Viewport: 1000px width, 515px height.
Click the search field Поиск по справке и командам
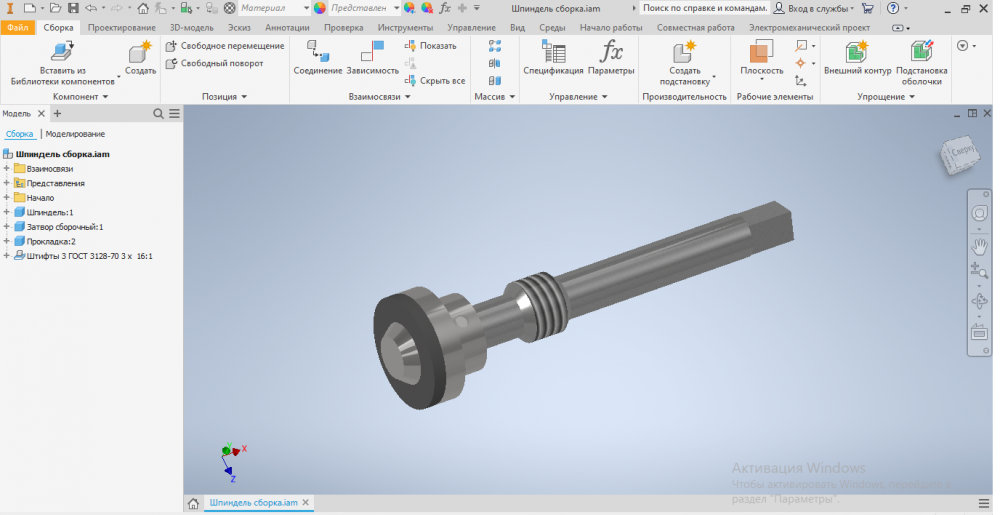coord(704,8)
